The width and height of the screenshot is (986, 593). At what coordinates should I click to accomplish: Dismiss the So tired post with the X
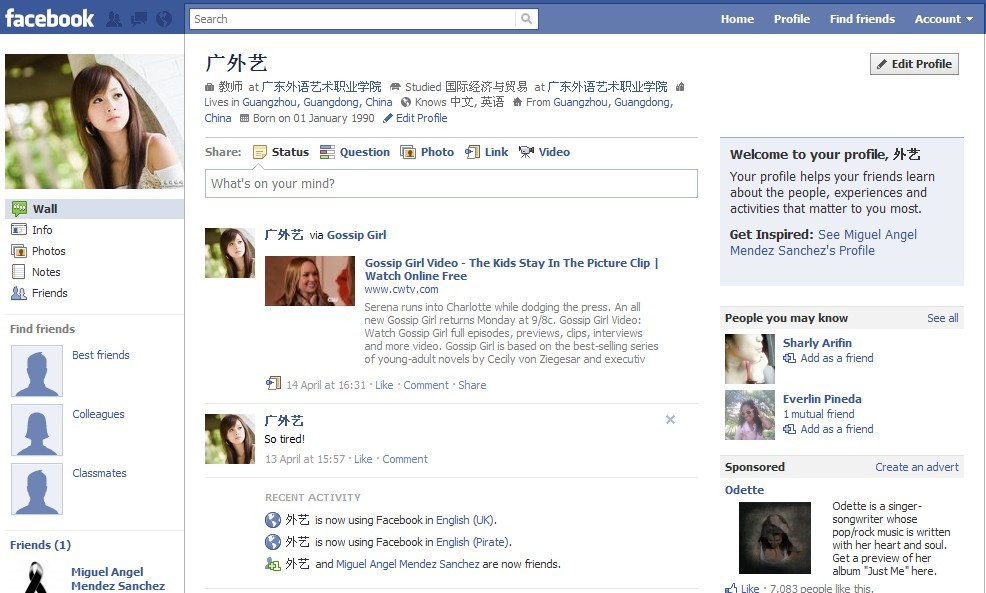coord(670,419)
